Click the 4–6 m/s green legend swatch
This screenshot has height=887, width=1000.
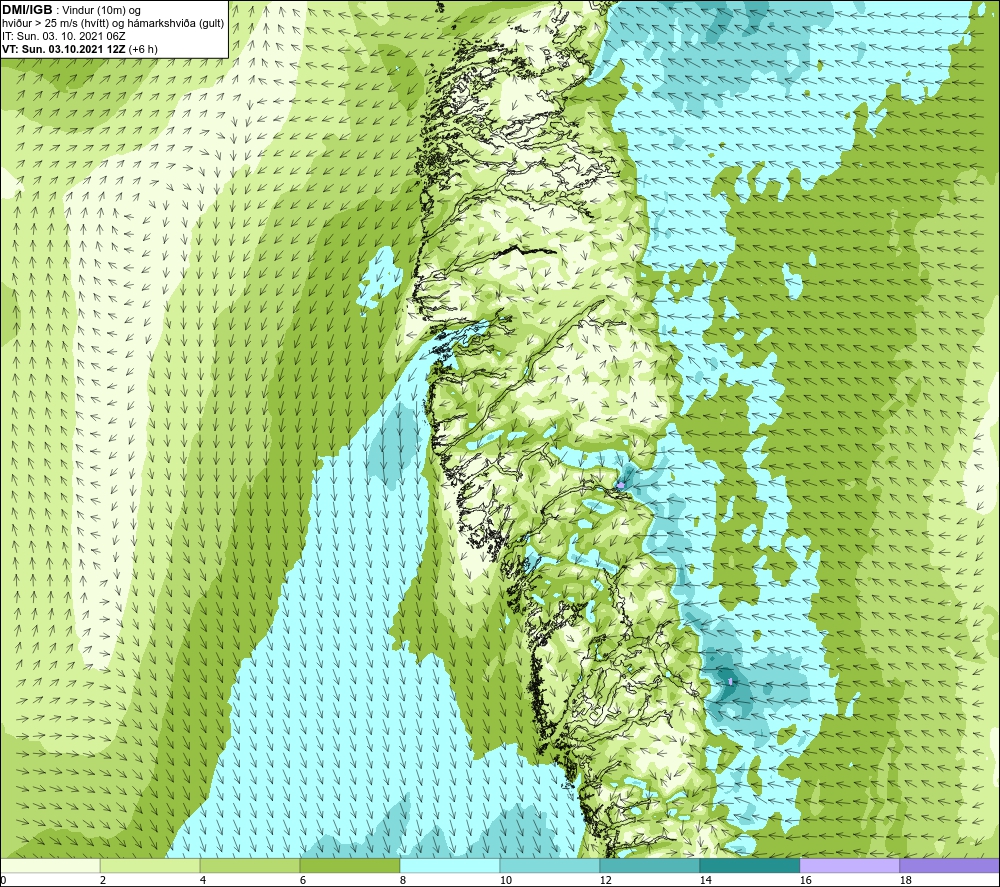coord(250,865)
